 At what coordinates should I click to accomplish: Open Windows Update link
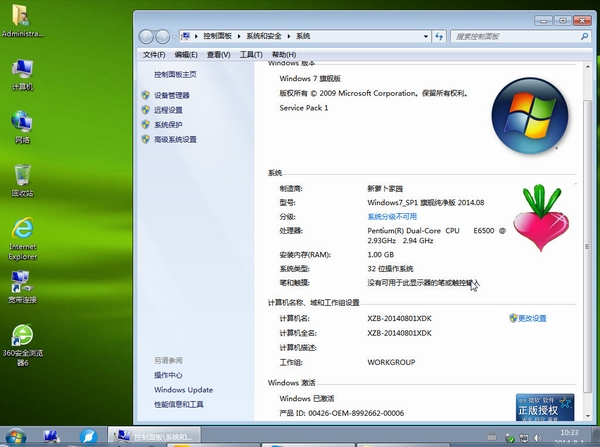184,390
